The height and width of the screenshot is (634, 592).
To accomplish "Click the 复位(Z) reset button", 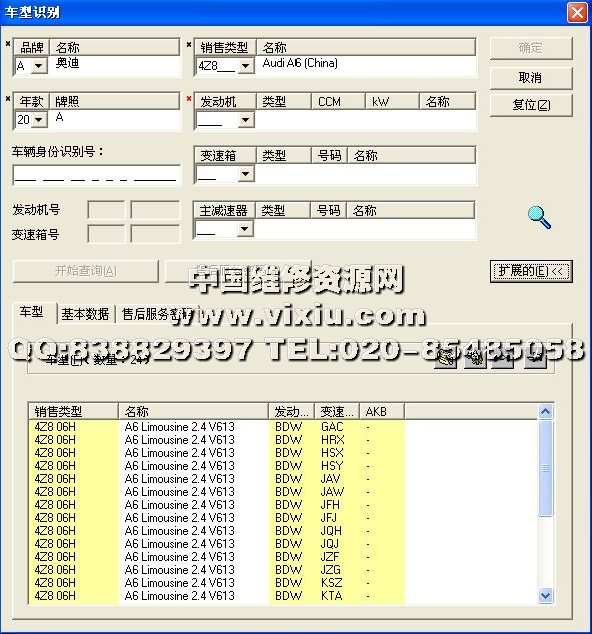I will 531,105.
